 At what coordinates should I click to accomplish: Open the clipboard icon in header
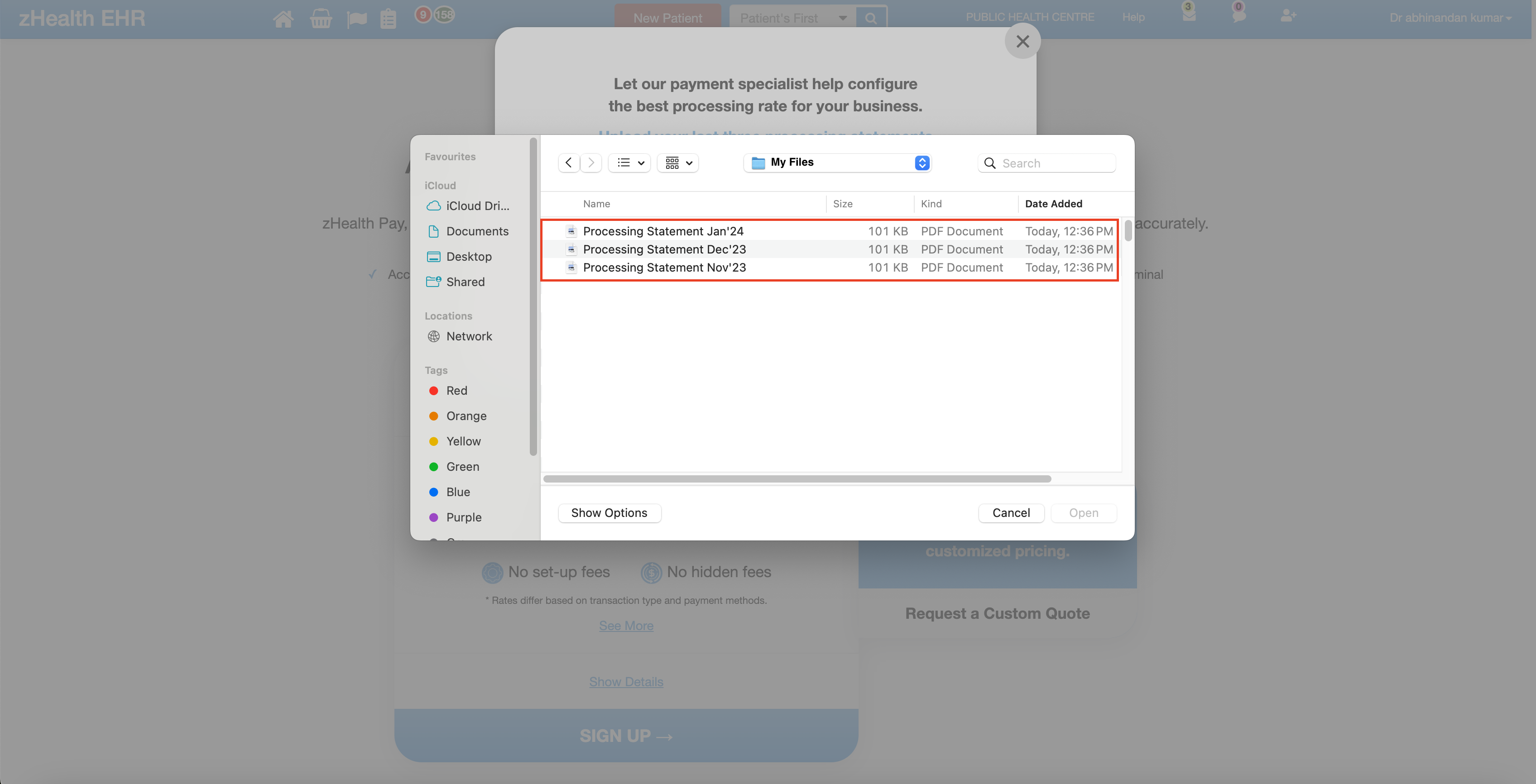coord(388,19)
